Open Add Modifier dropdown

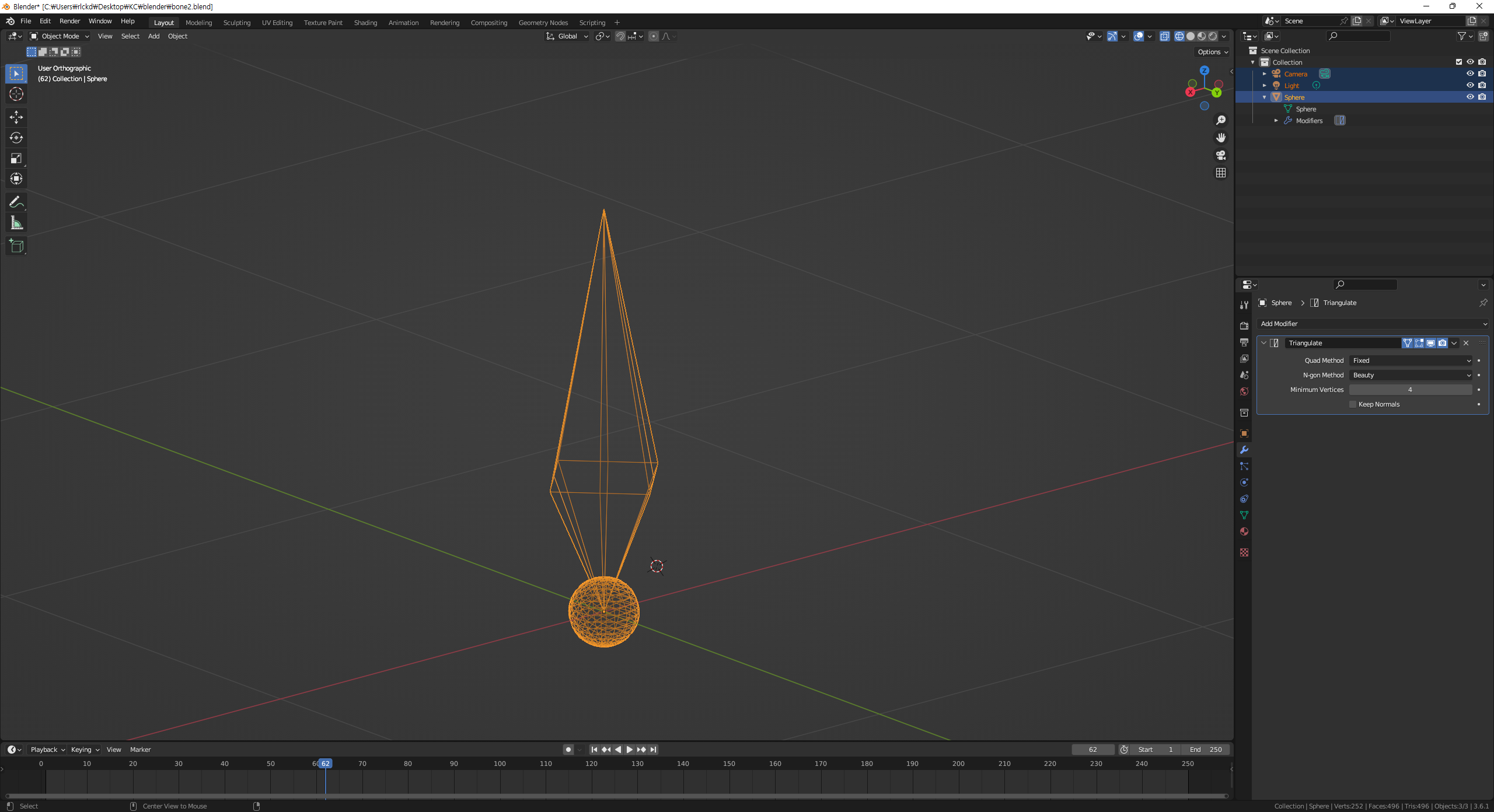[1373, 324]
